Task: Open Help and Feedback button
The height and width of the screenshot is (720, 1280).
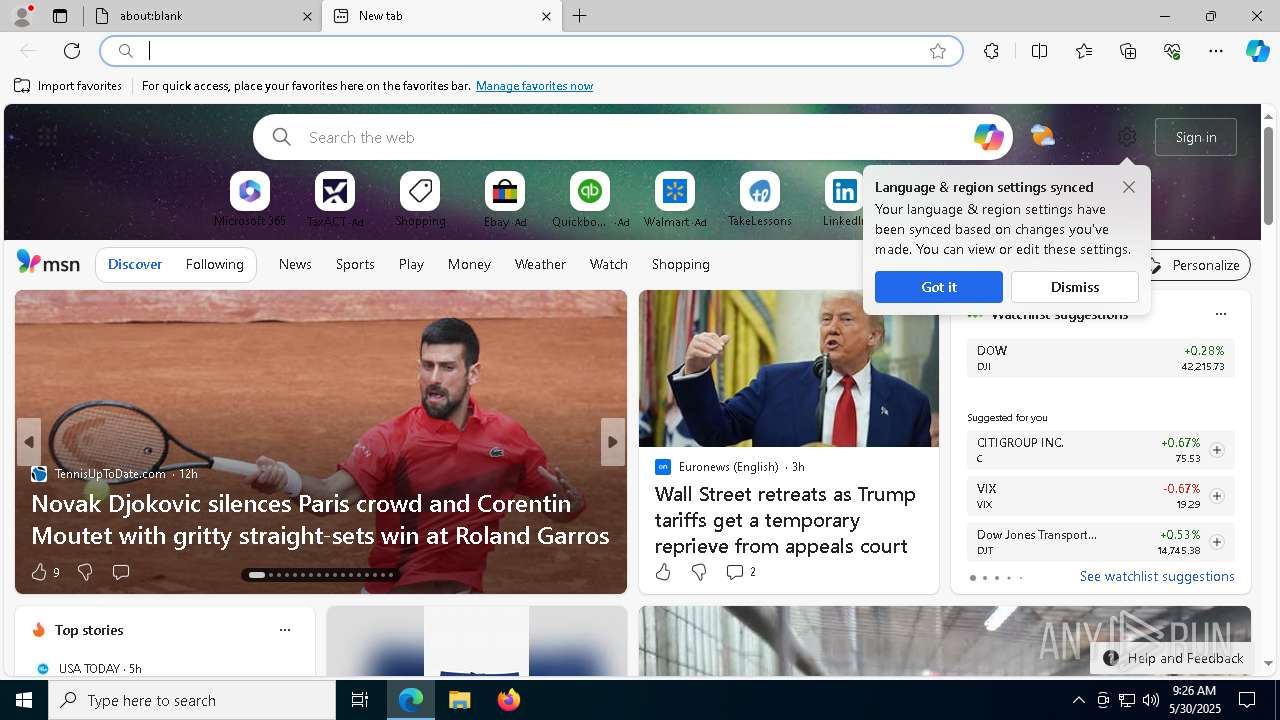Action: click(1173, 658)
